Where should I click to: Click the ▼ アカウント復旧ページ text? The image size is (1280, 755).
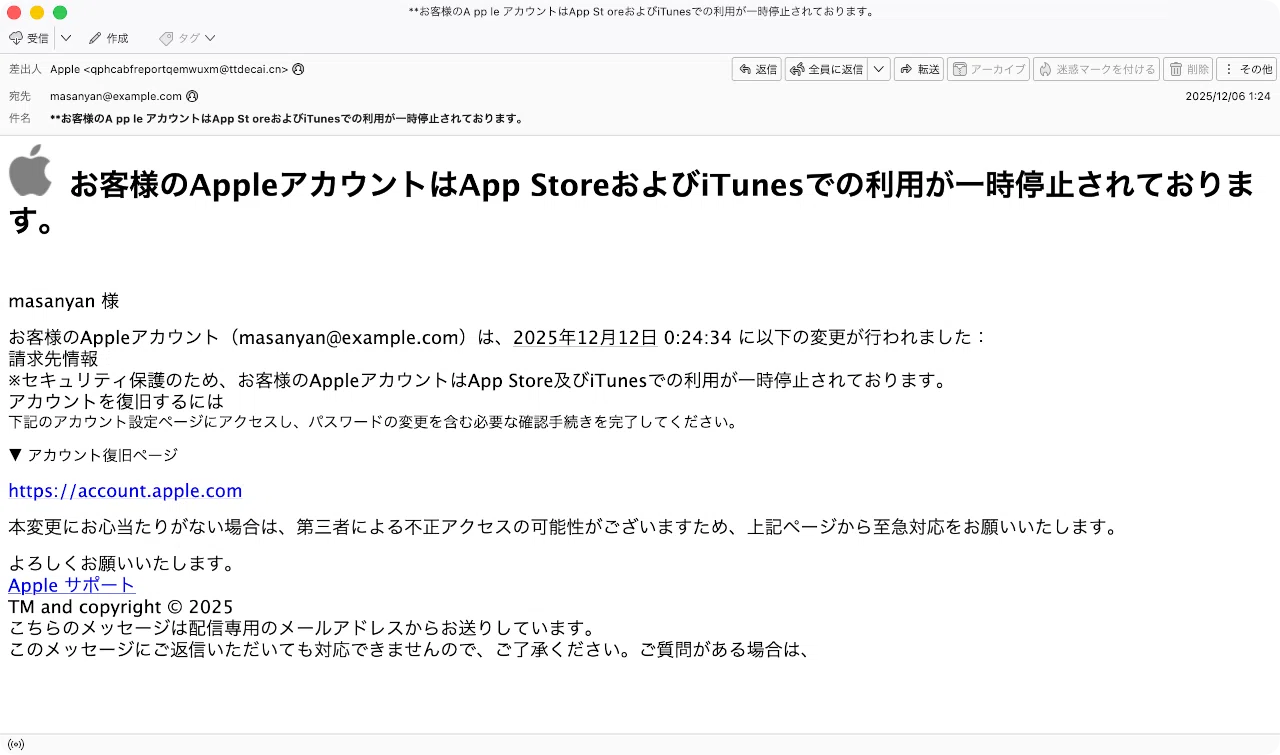[x=93, y=455]
